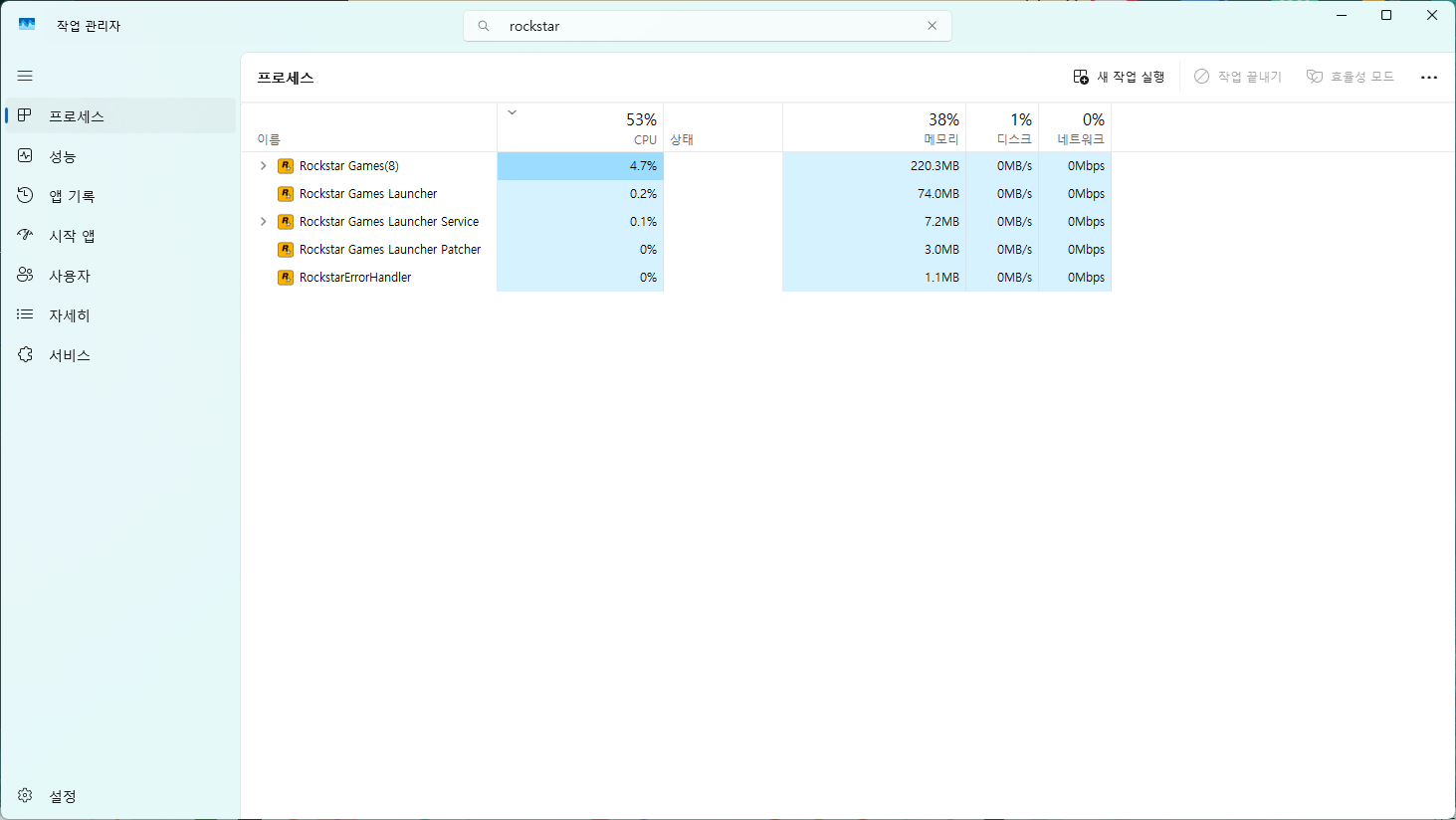Click the 사용자 users icon
The width and height of the screenshot is (1456, 820).
coord(26,276)
